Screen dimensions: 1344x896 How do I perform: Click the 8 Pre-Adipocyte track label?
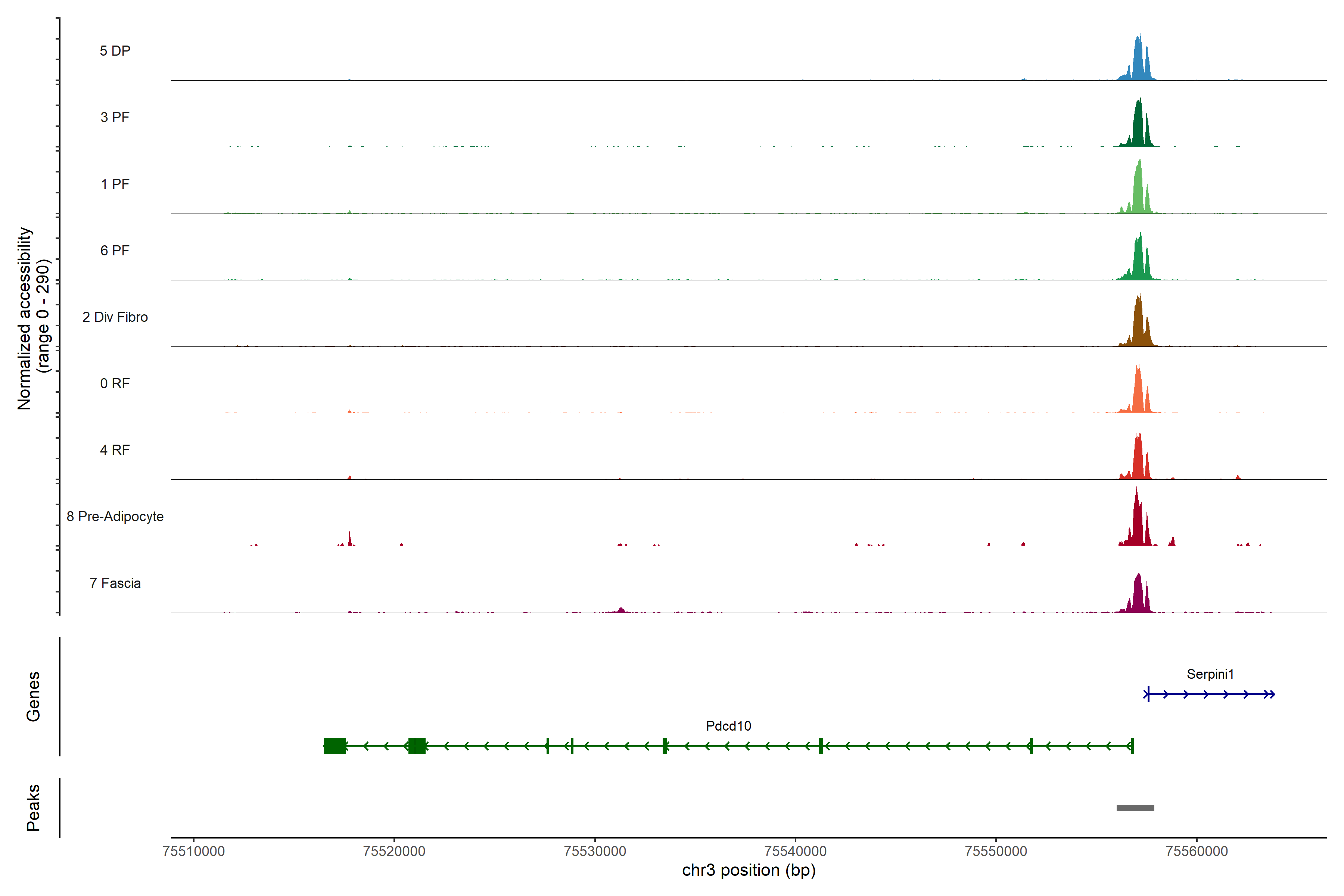coord(115,517)
